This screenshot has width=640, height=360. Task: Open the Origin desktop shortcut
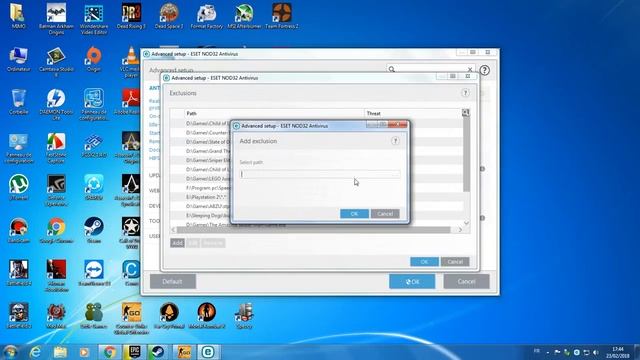click(93, 60)
